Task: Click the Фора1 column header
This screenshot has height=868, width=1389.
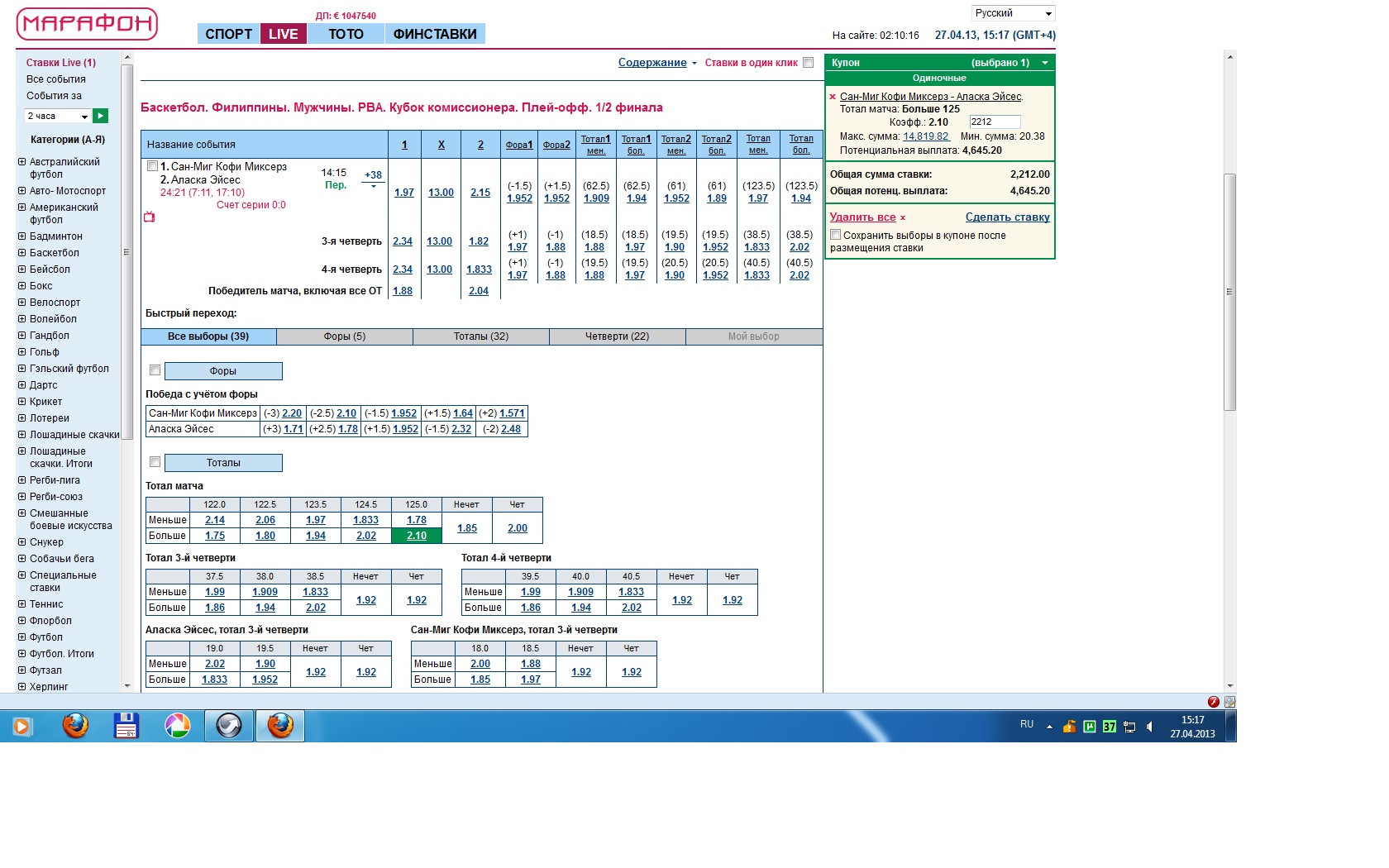Action: 519,145
